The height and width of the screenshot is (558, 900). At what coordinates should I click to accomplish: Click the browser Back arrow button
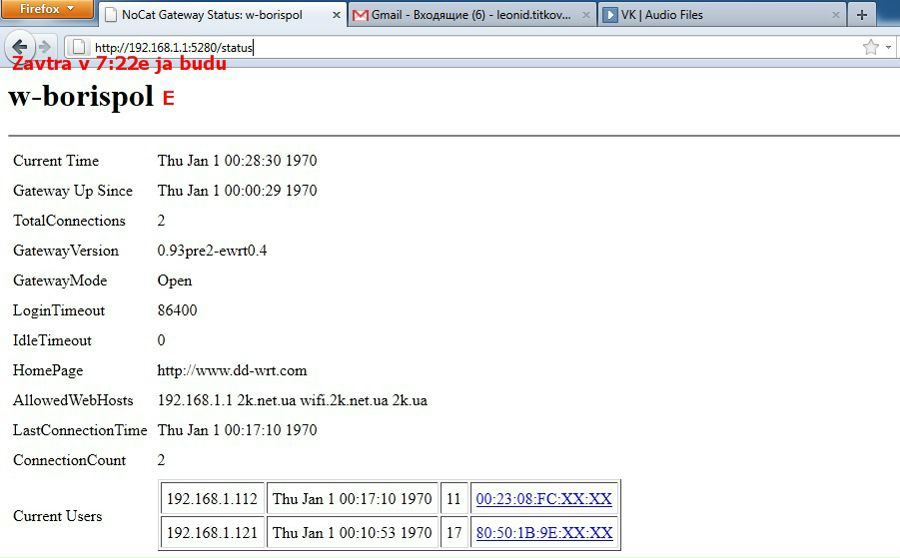(x=18, y=46)
